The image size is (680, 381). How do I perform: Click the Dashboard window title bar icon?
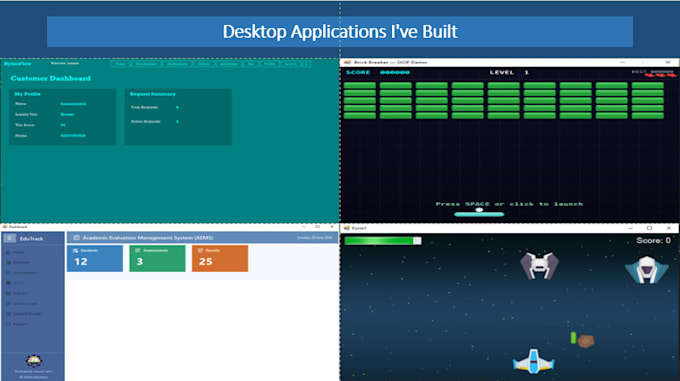point(5,227)
